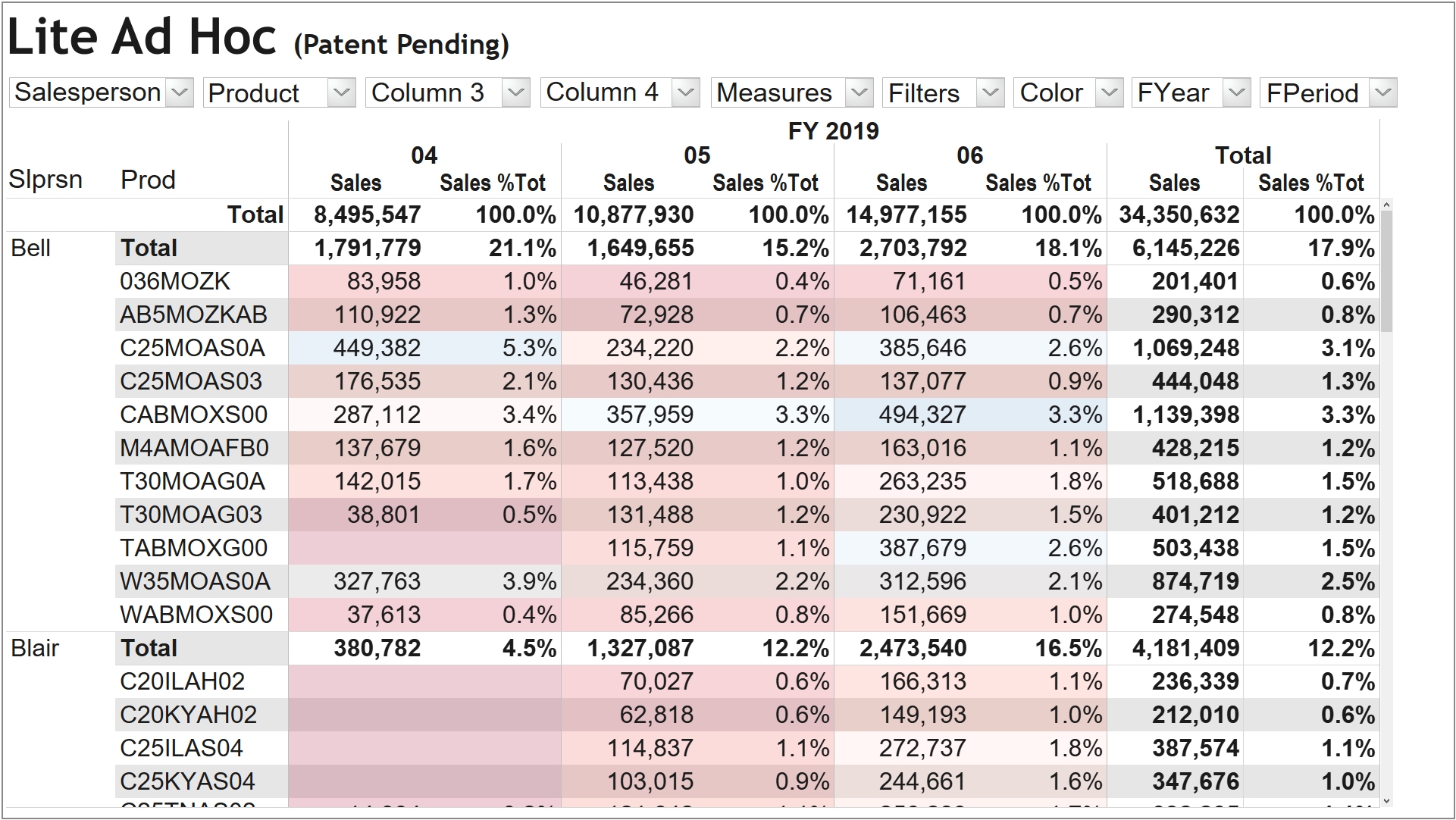The height and width of the screenshot is (820, 1456).
Task: Open the Salesperson dropdown
Action: tap(180, 93)
